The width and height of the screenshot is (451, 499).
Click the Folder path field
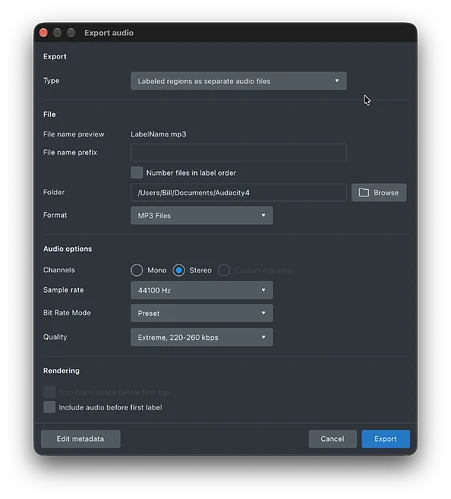click(238, 193)
